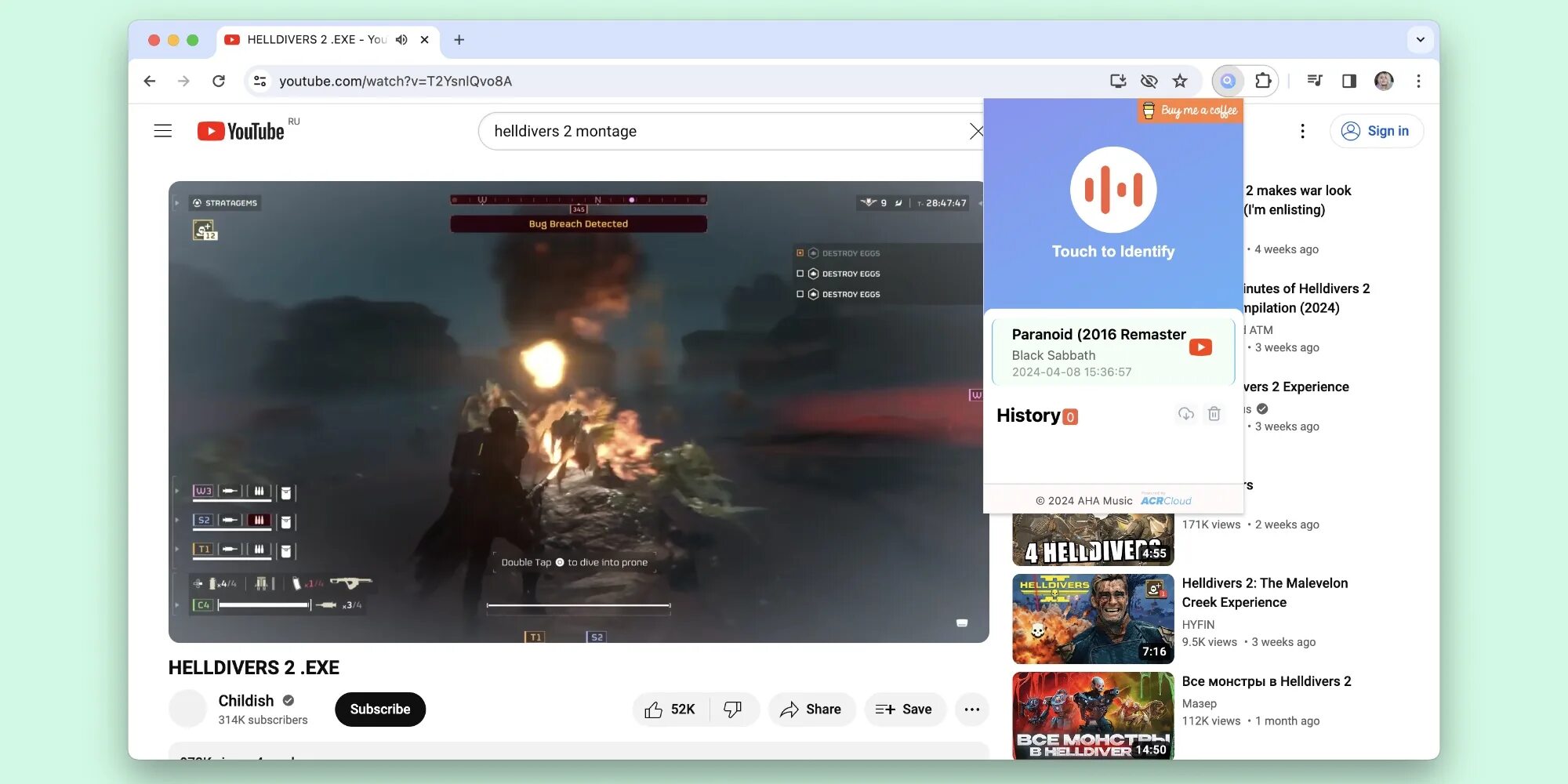Go to YouTube home via logo
Viewport: 1568px width, 784px height.
[241, 131]
